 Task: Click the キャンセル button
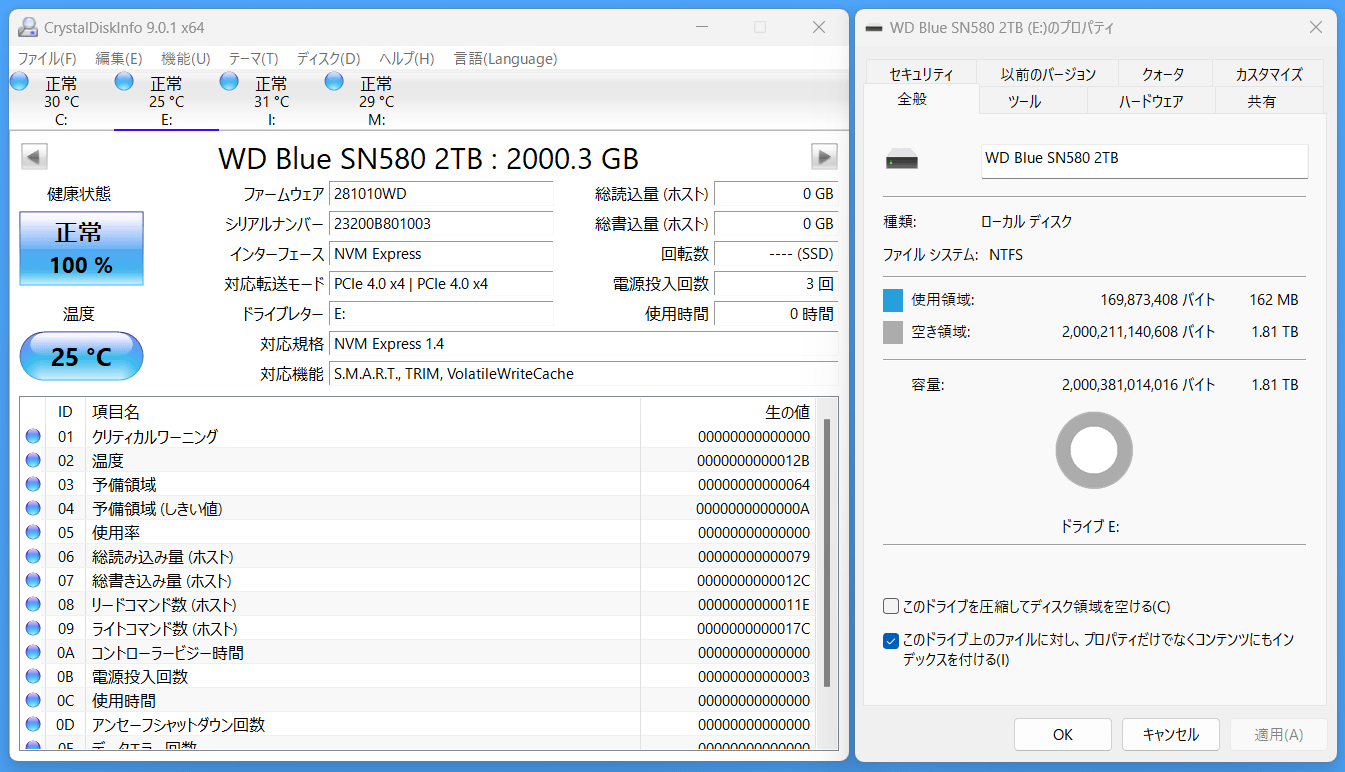point(1171,734)
